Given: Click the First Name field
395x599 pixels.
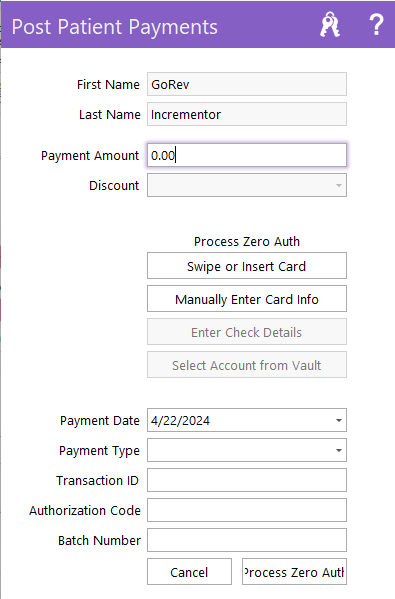Looking at the screenshot, I should pos(247,84).
